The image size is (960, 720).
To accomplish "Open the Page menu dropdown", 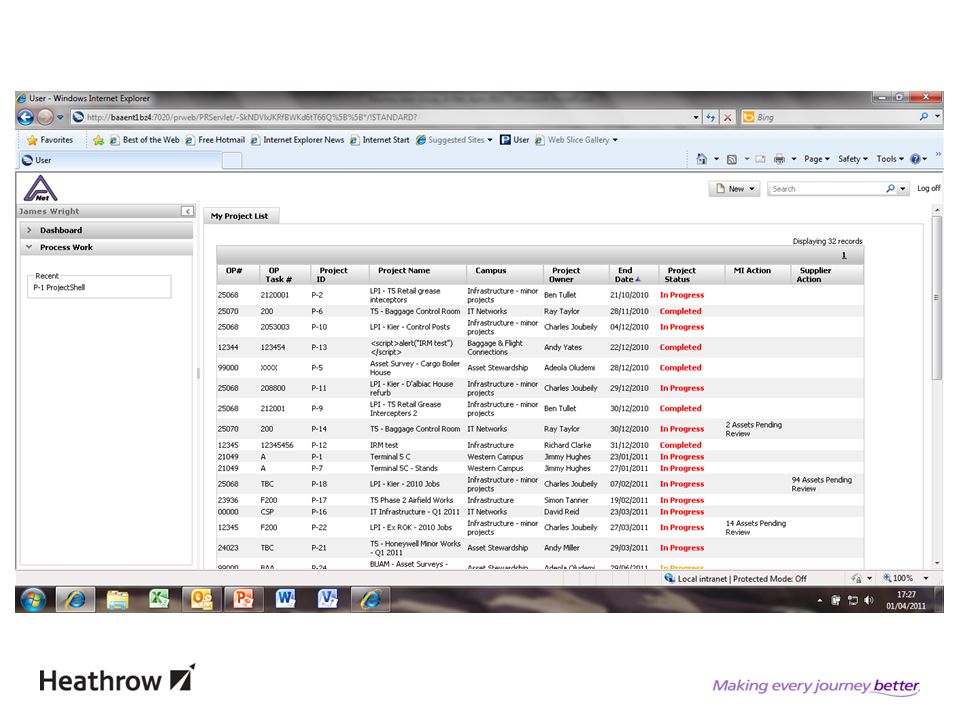I will (817, 159).
